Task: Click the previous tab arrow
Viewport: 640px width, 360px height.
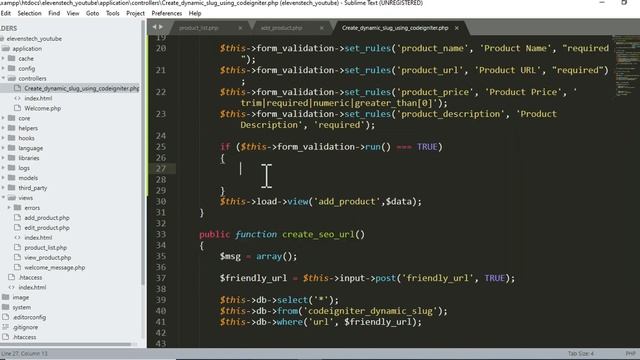Action: tap(154, 27)
